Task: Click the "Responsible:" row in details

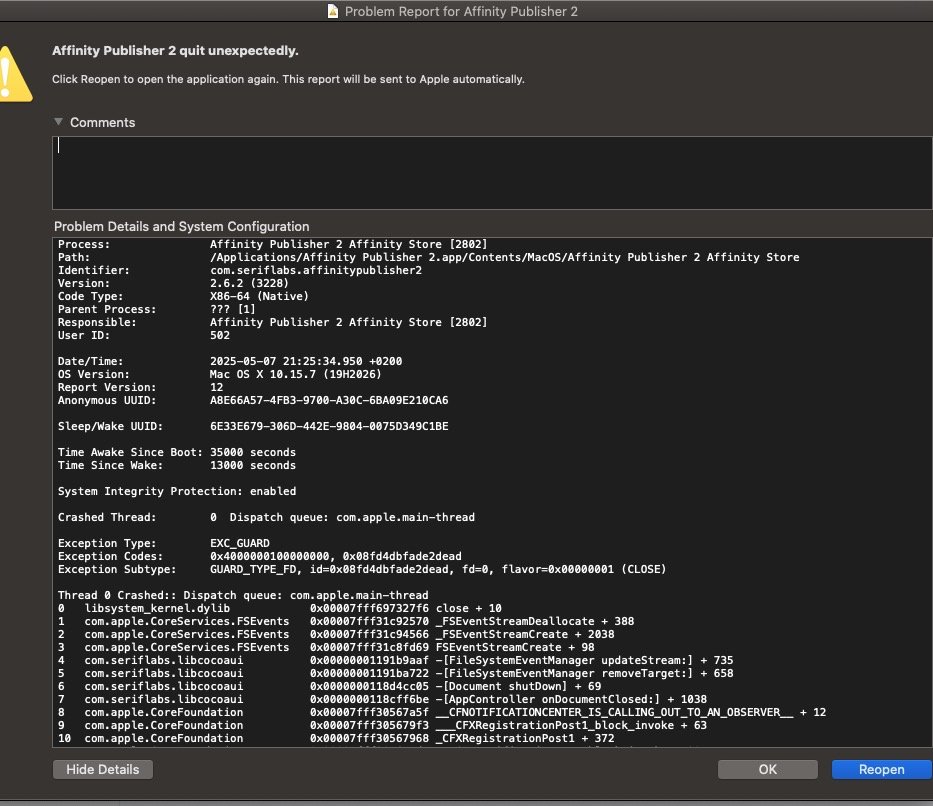Action: tap(273, 322)
